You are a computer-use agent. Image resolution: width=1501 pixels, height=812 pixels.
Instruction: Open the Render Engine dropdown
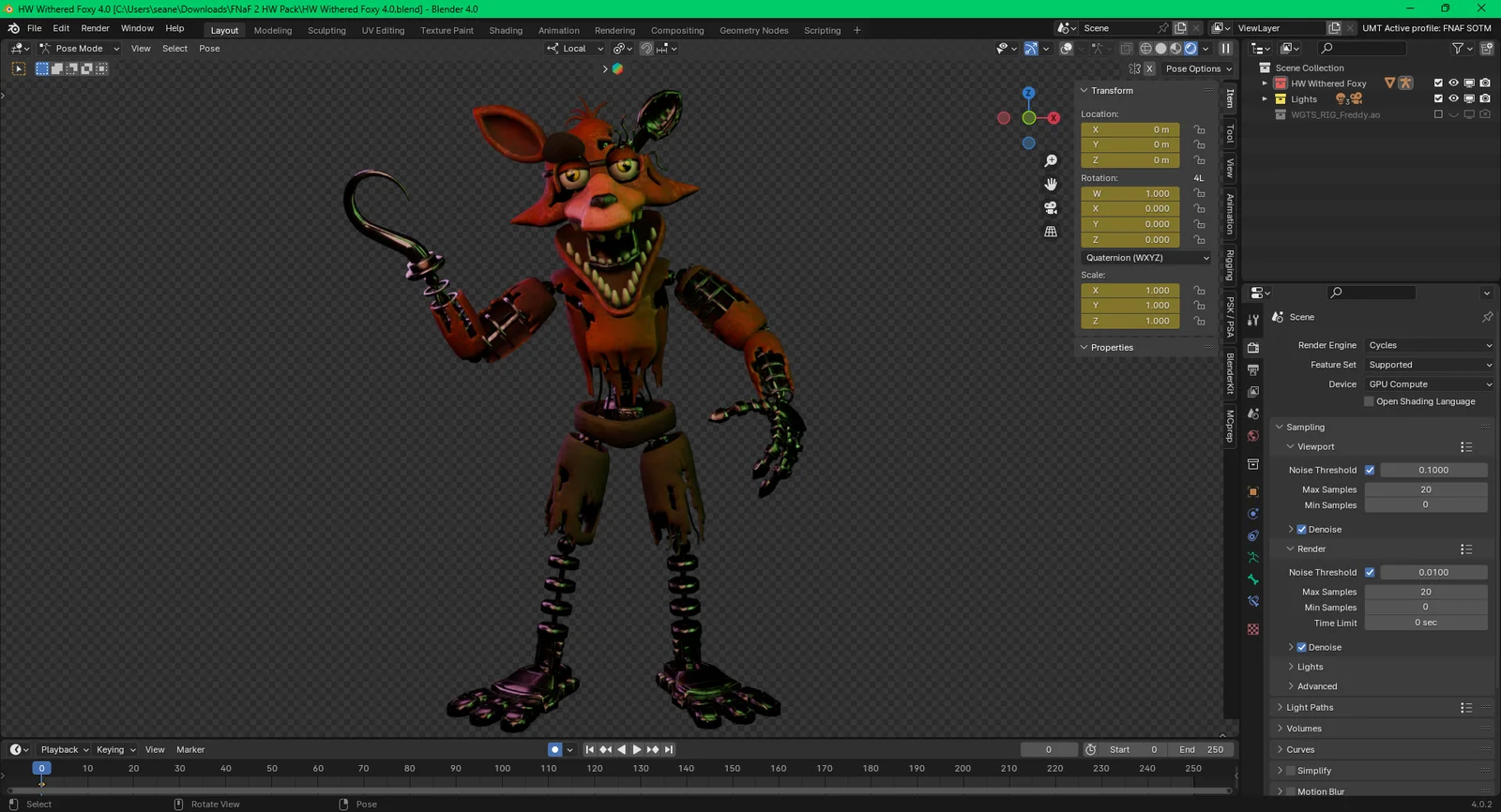point(1430,345)
